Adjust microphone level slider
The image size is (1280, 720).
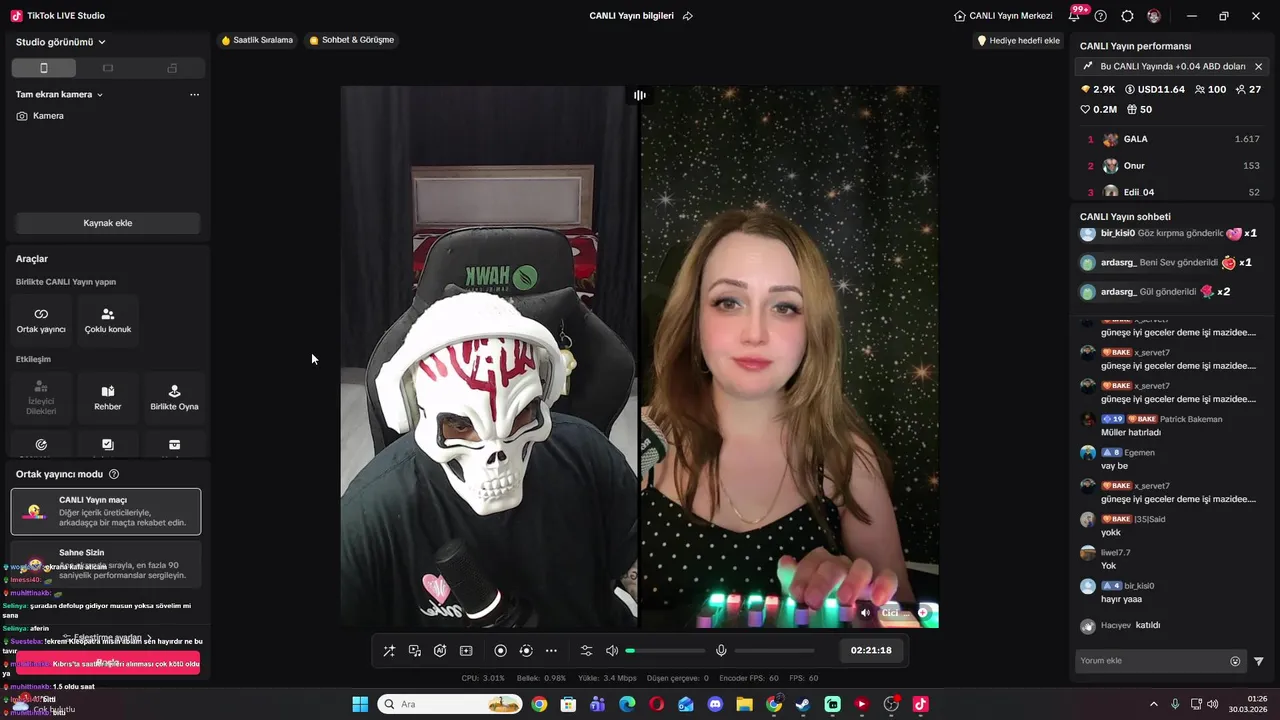(x=775, y=651)
